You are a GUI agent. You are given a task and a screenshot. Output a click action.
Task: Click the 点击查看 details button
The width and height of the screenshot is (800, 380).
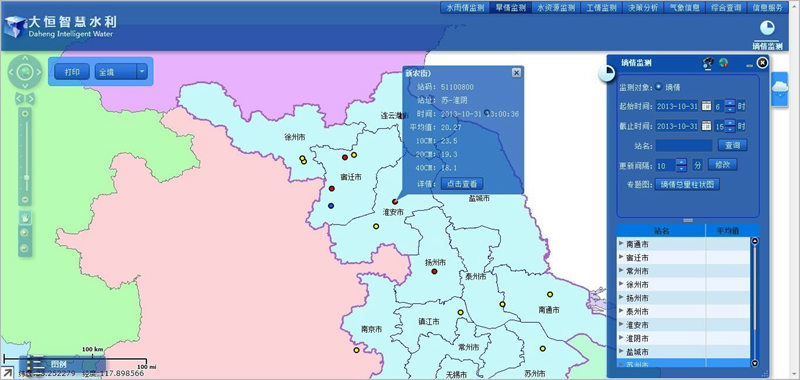coord(462,184)
